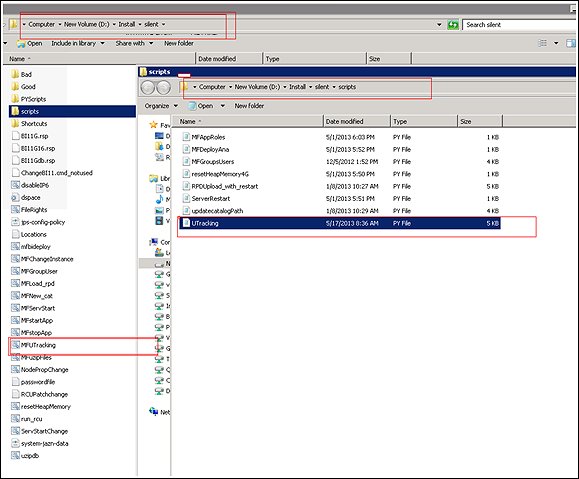Open the Bad folder
This screenshot has height=479, width=579.
click(x=22, y=74)
